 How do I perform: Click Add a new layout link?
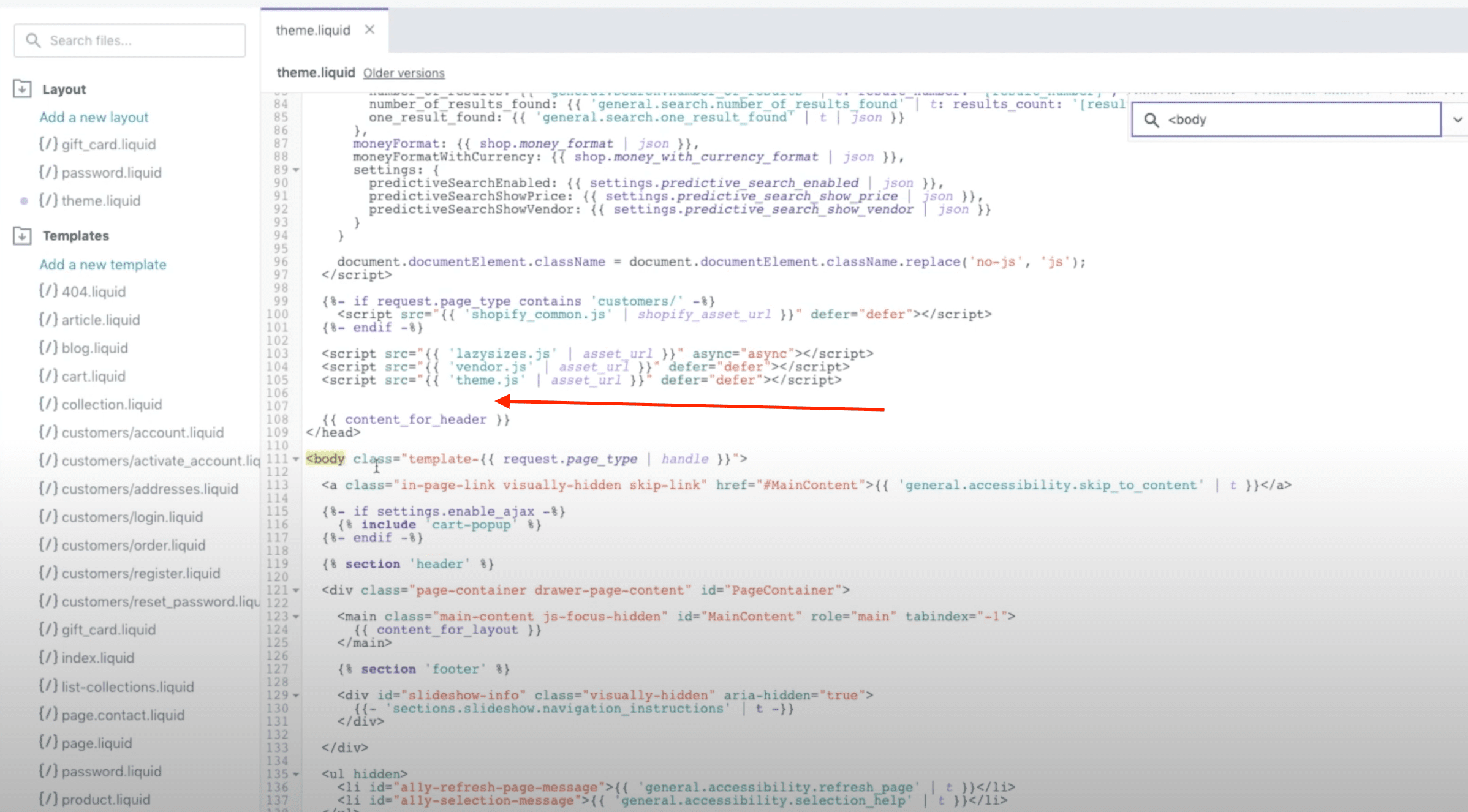point(94,117)
